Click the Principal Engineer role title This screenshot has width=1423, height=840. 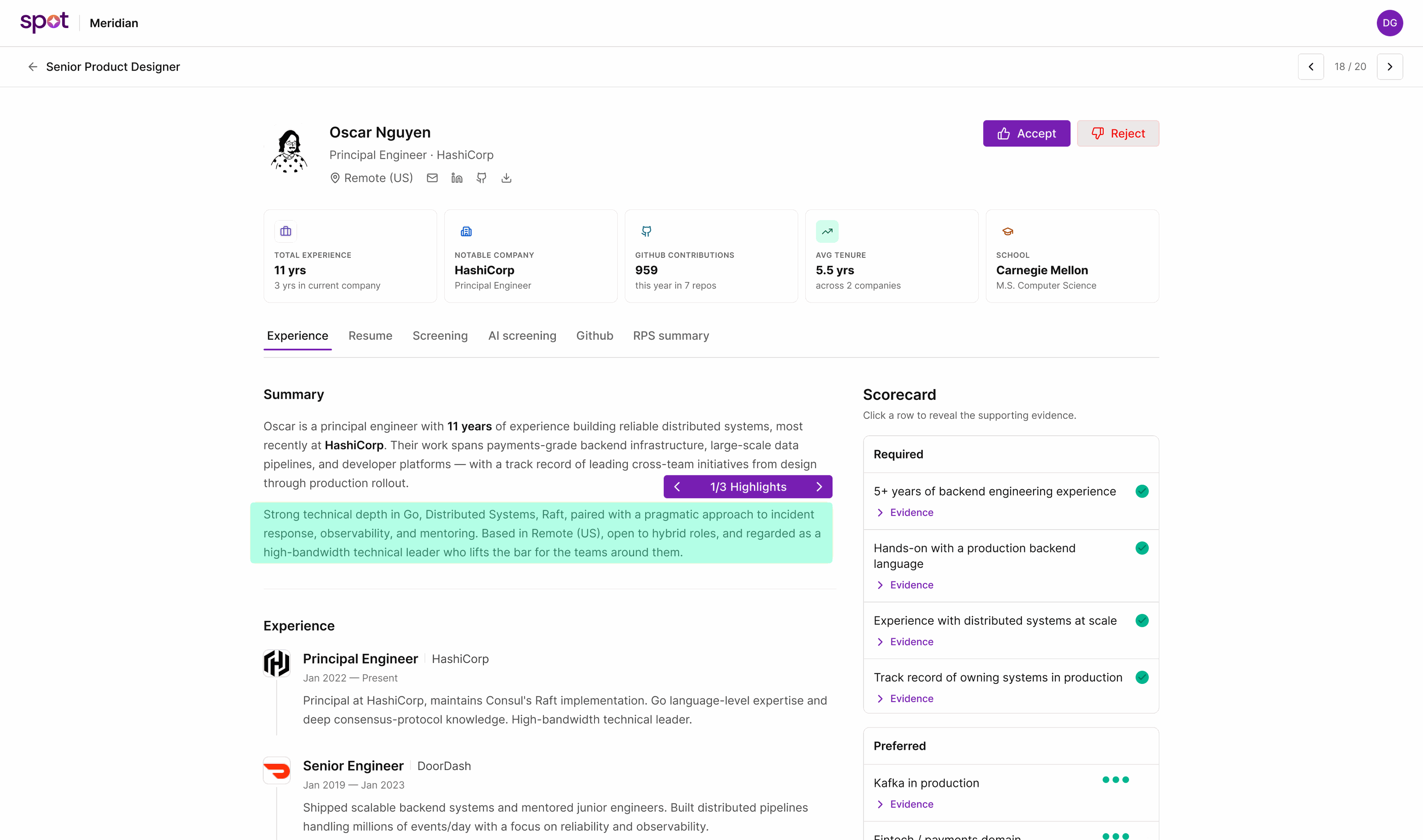click(361, 659)
